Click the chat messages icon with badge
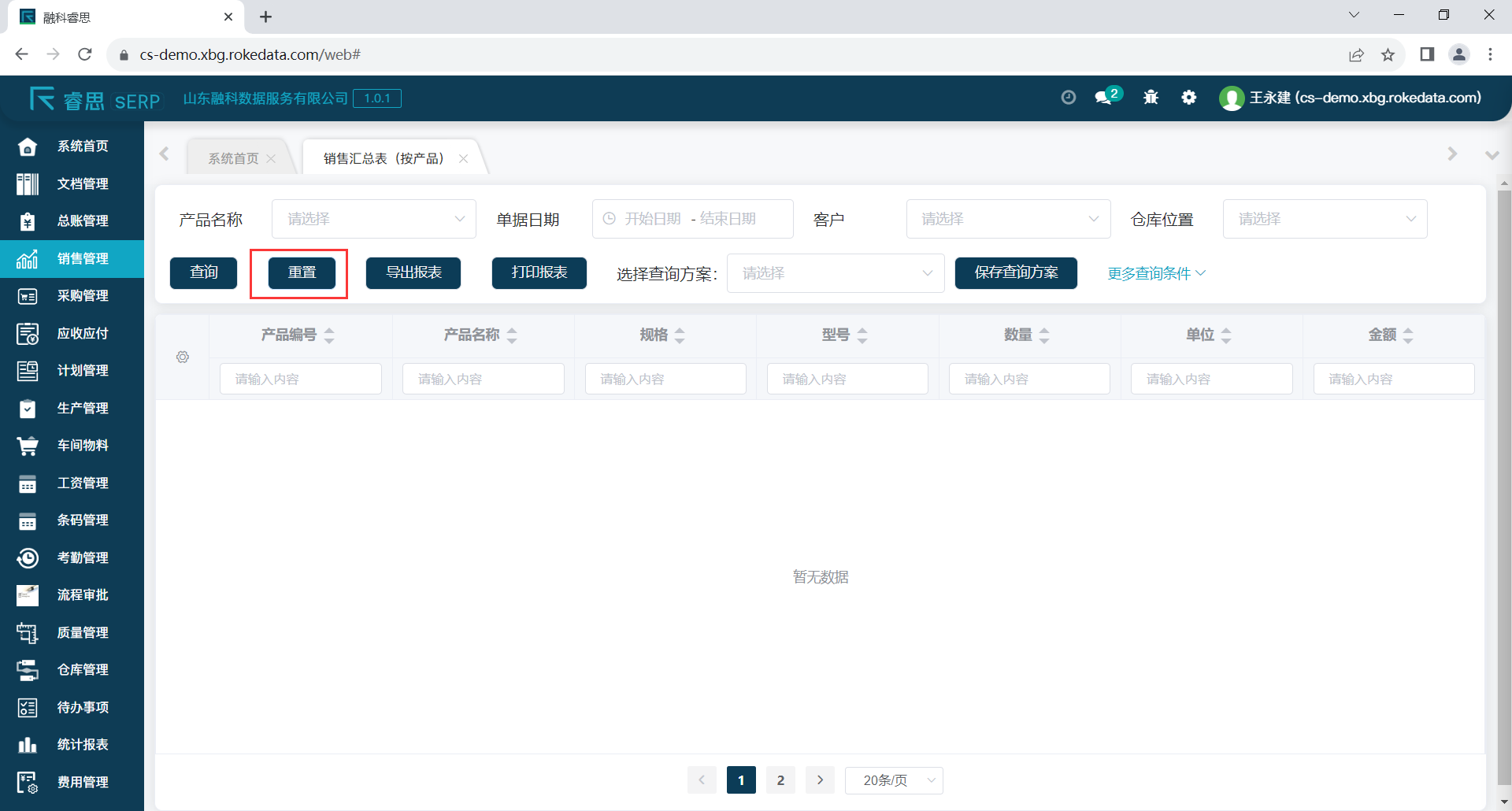The width and height of the screenshot is (1512, 811). pyautogui.click(x=1105, y=98)
